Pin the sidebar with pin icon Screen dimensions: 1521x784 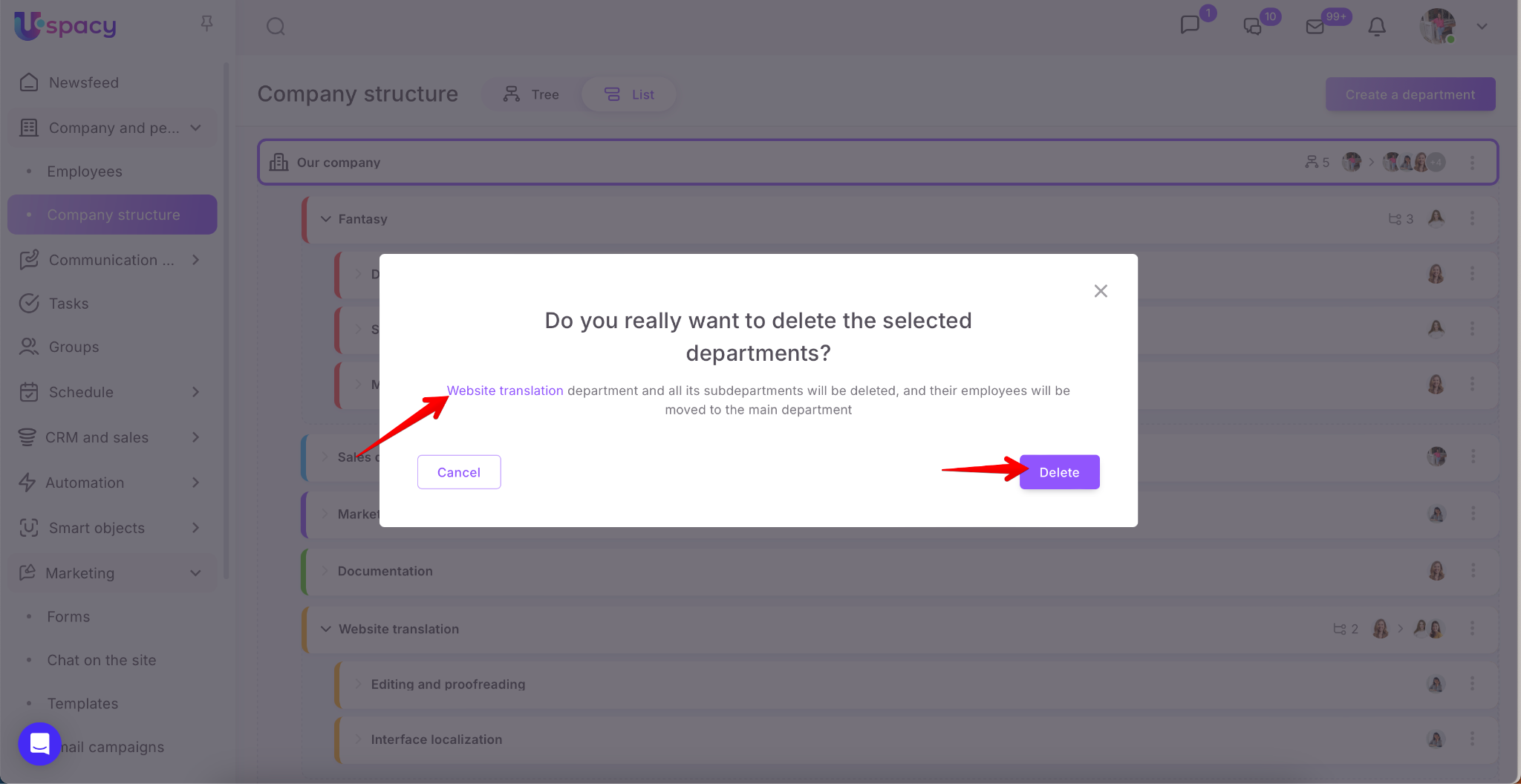[x=207, y=24]
